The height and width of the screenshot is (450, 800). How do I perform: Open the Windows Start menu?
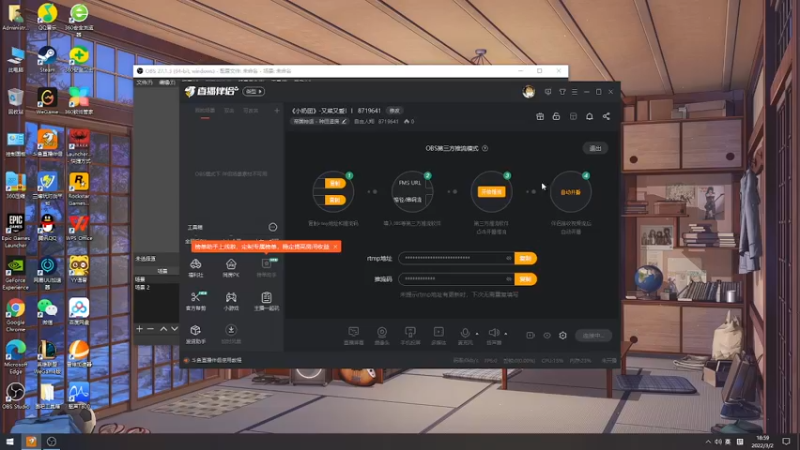pos(10,441)
